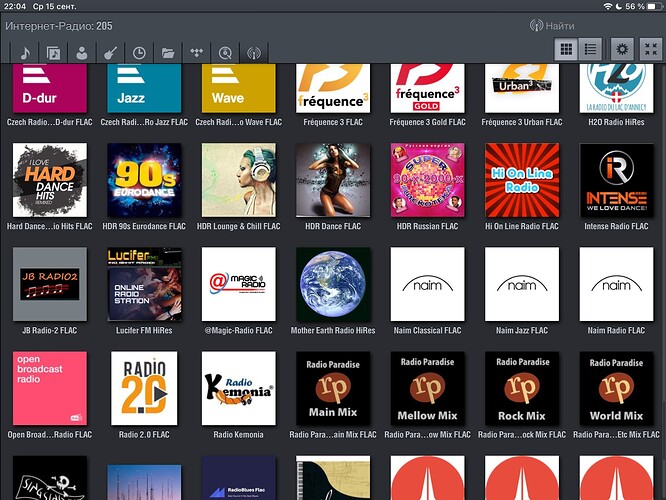Open the genres guitar icon tab

tap(110, 53)
